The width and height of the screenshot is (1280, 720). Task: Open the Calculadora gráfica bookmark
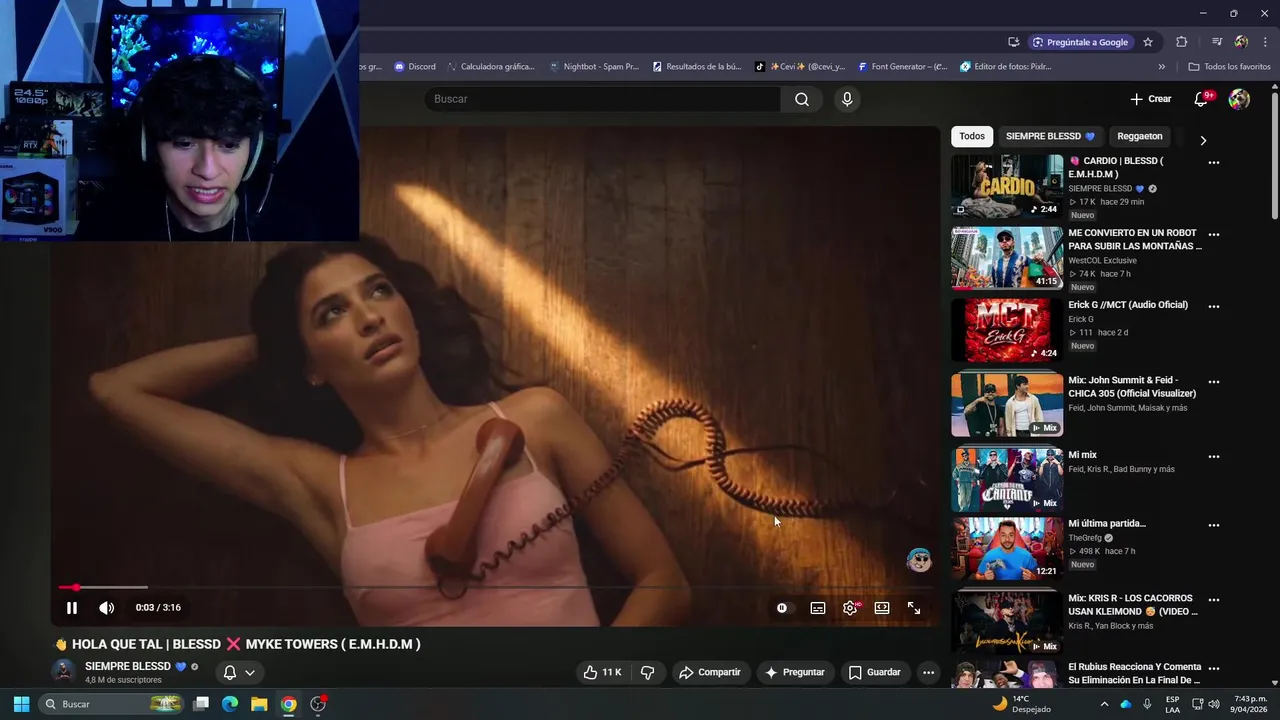tap(490, 67)
